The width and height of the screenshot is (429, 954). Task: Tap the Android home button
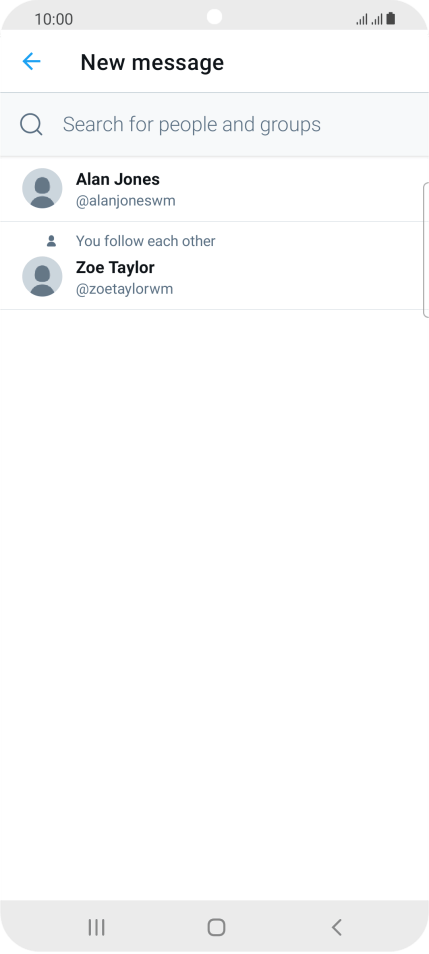click(216, 927)
